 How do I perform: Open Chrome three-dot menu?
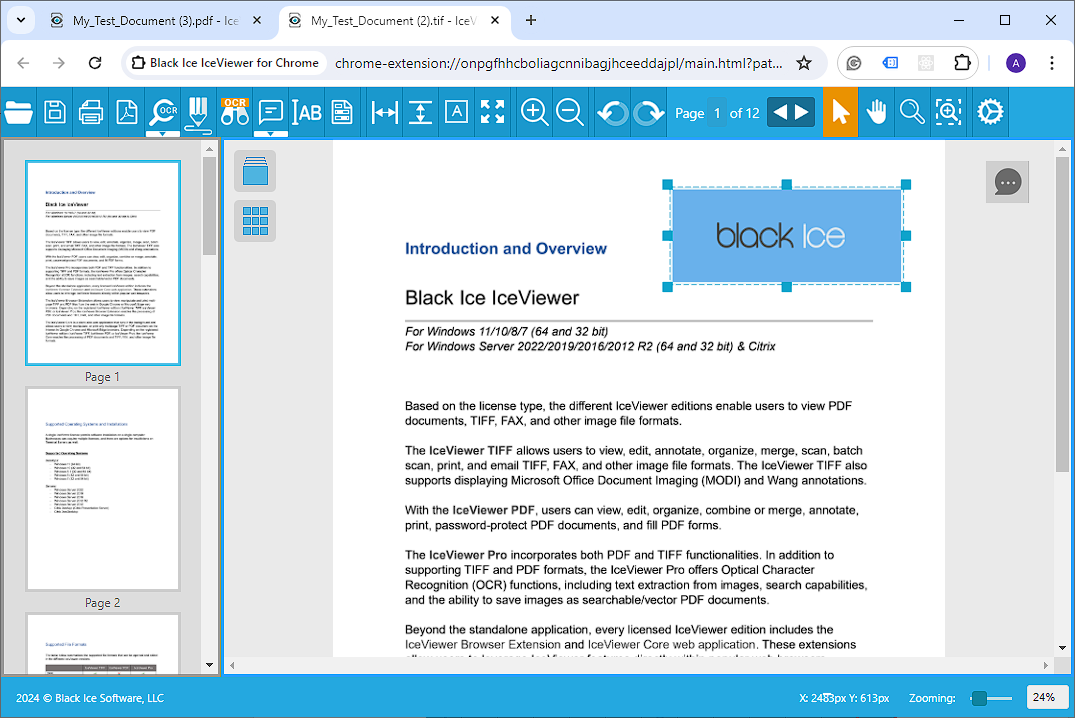click(1052, 63)
